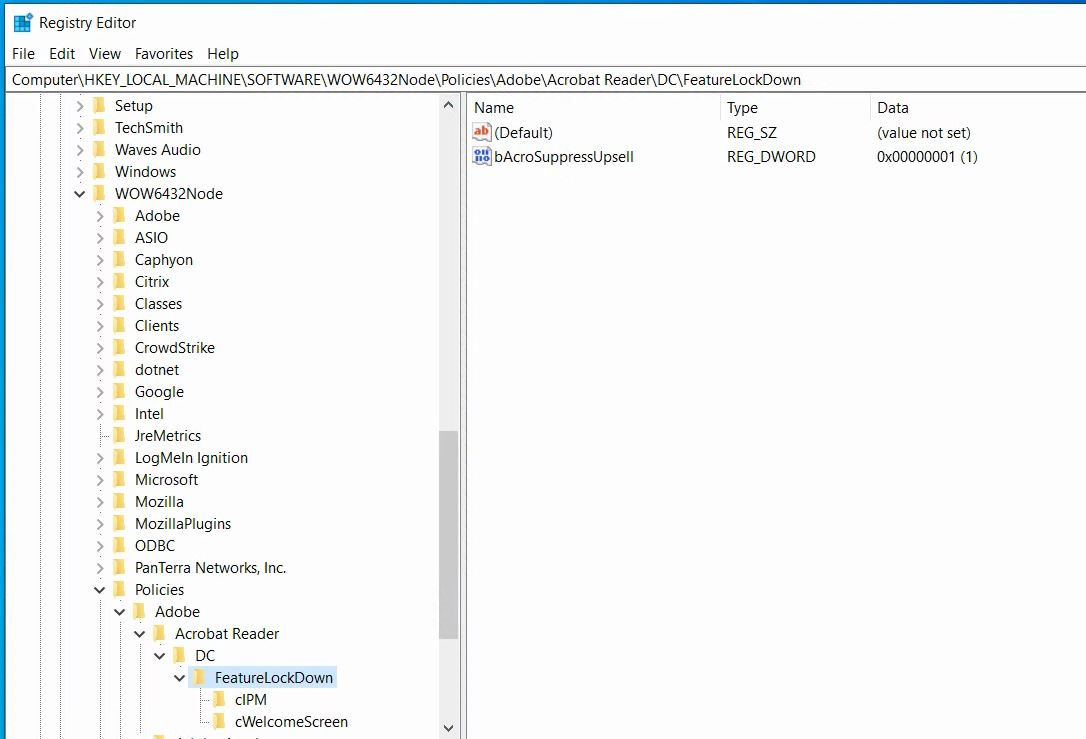The height and width of the screenshot is (739, 1086).
Task: Click the Waves Audio key folder icon
Action: coord(99,149)
